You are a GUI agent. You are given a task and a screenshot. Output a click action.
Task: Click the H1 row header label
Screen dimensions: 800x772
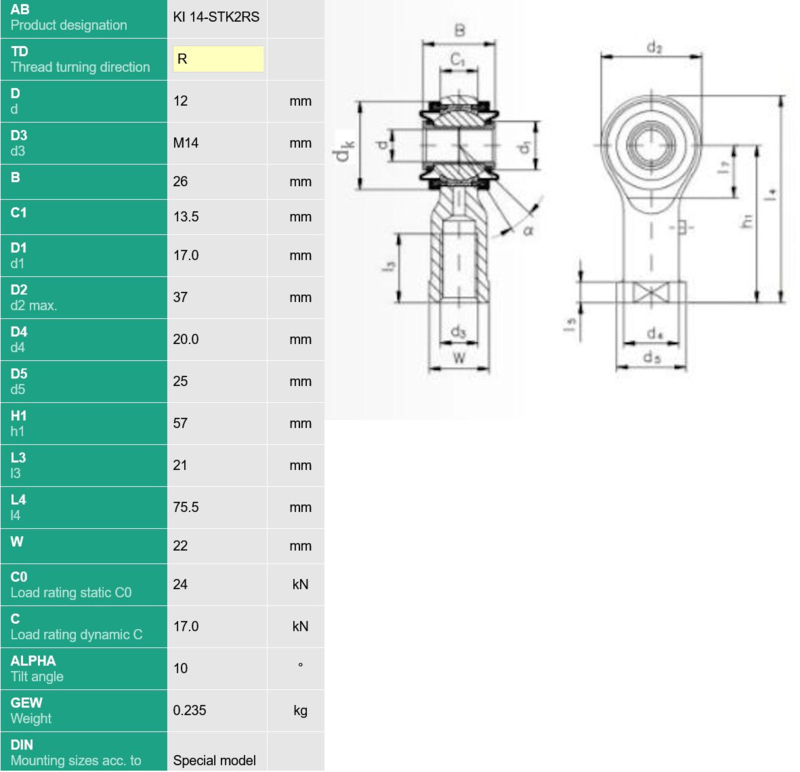[x=18, y=416]
